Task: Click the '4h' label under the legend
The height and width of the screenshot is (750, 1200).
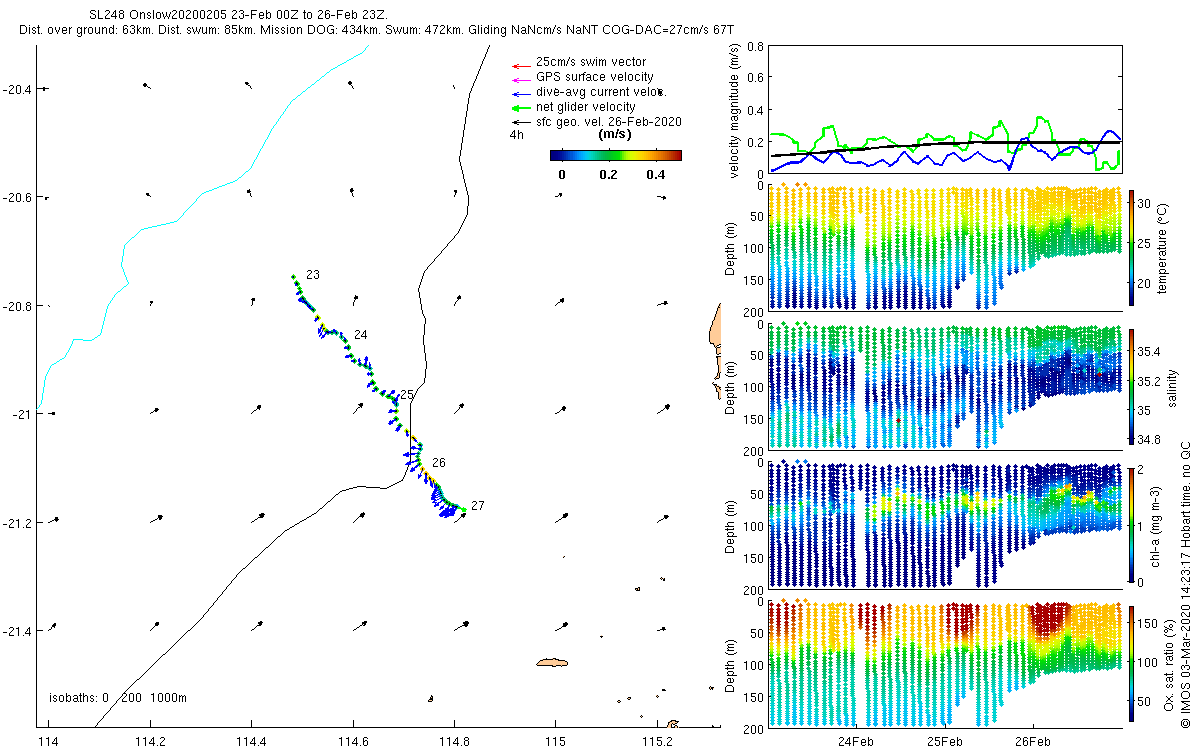Action: point(516,134)
